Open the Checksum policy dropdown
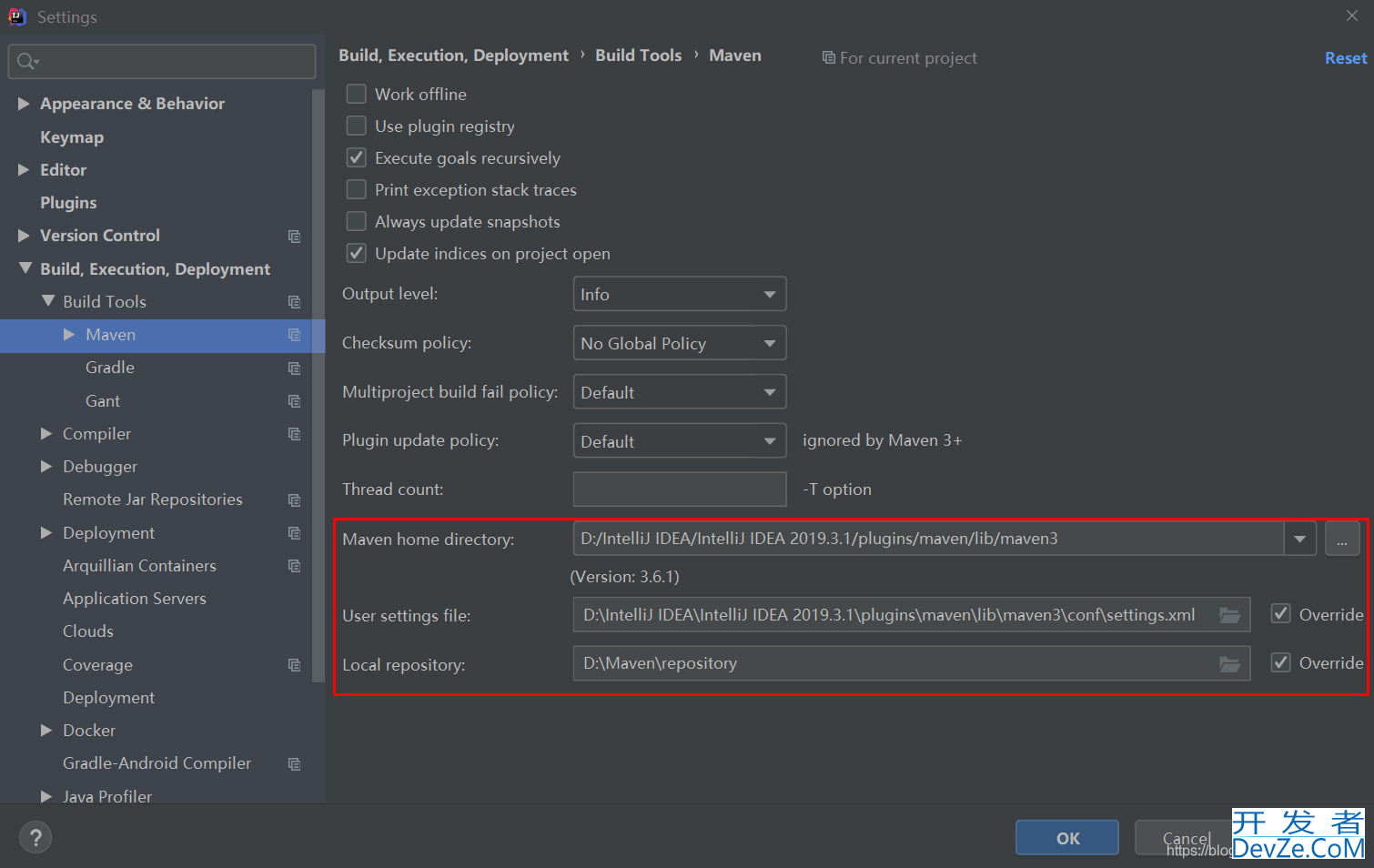1374x868 pixels. [680, 343]
